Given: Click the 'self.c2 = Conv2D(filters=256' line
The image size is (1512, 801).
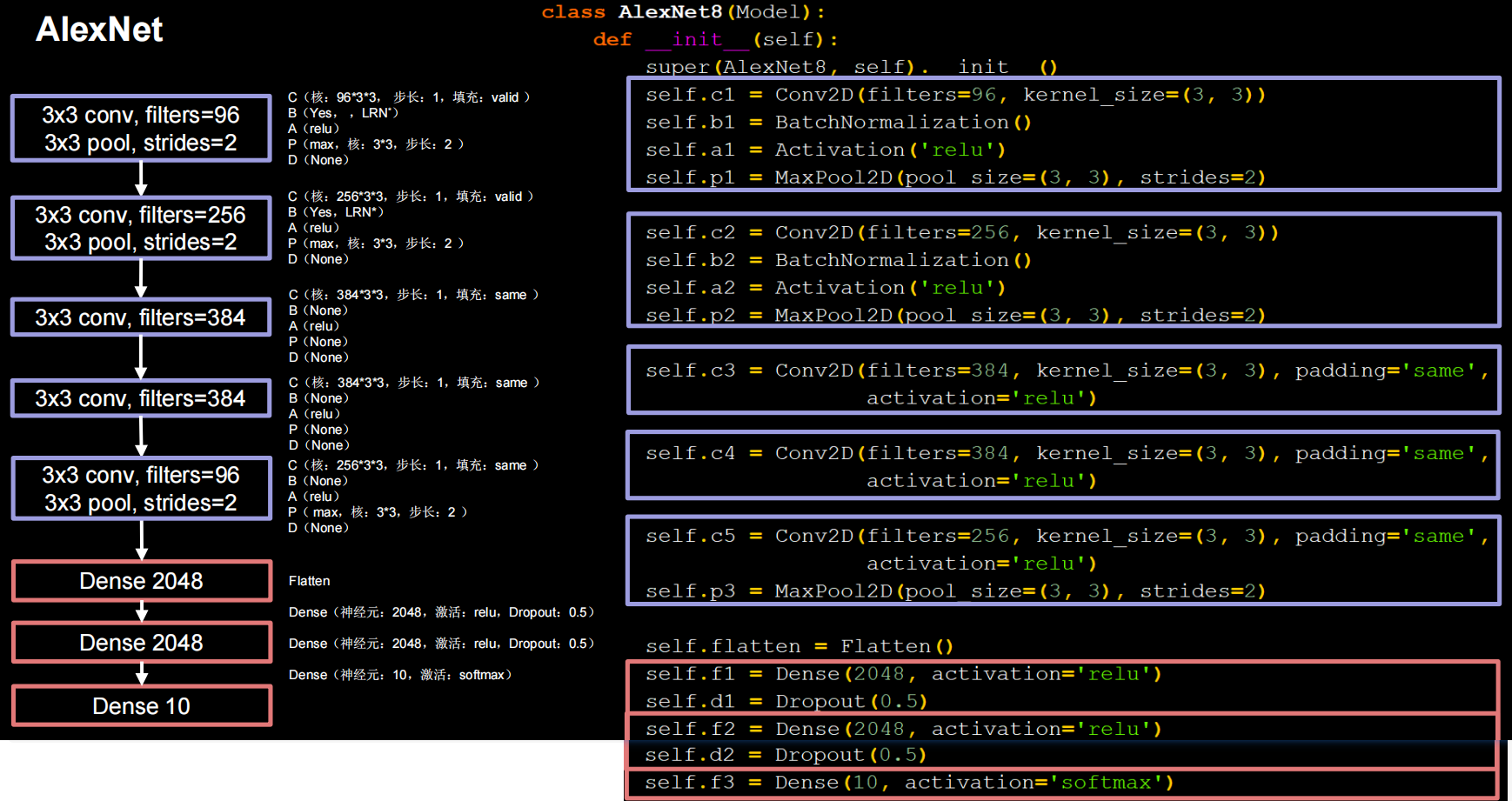Looking at the screenshot, I should click(x=962, y=232).
